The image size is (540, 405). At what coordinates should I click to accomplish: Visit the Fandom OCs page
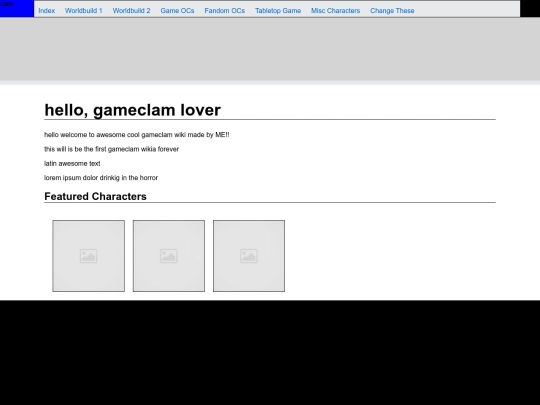click(225, 11)
